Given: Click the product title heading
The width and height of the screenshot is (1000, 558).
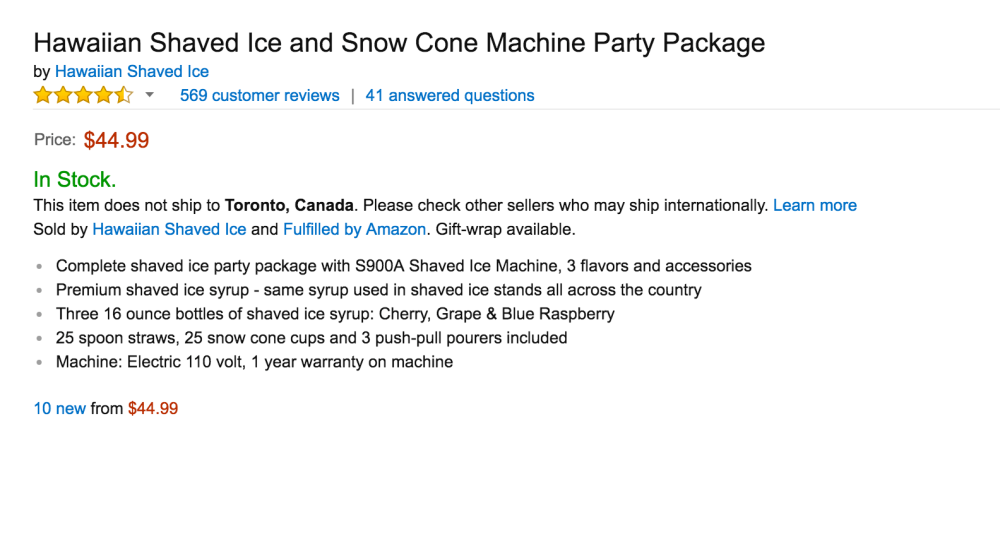Looking at the screenshot, I should [399, 43].
